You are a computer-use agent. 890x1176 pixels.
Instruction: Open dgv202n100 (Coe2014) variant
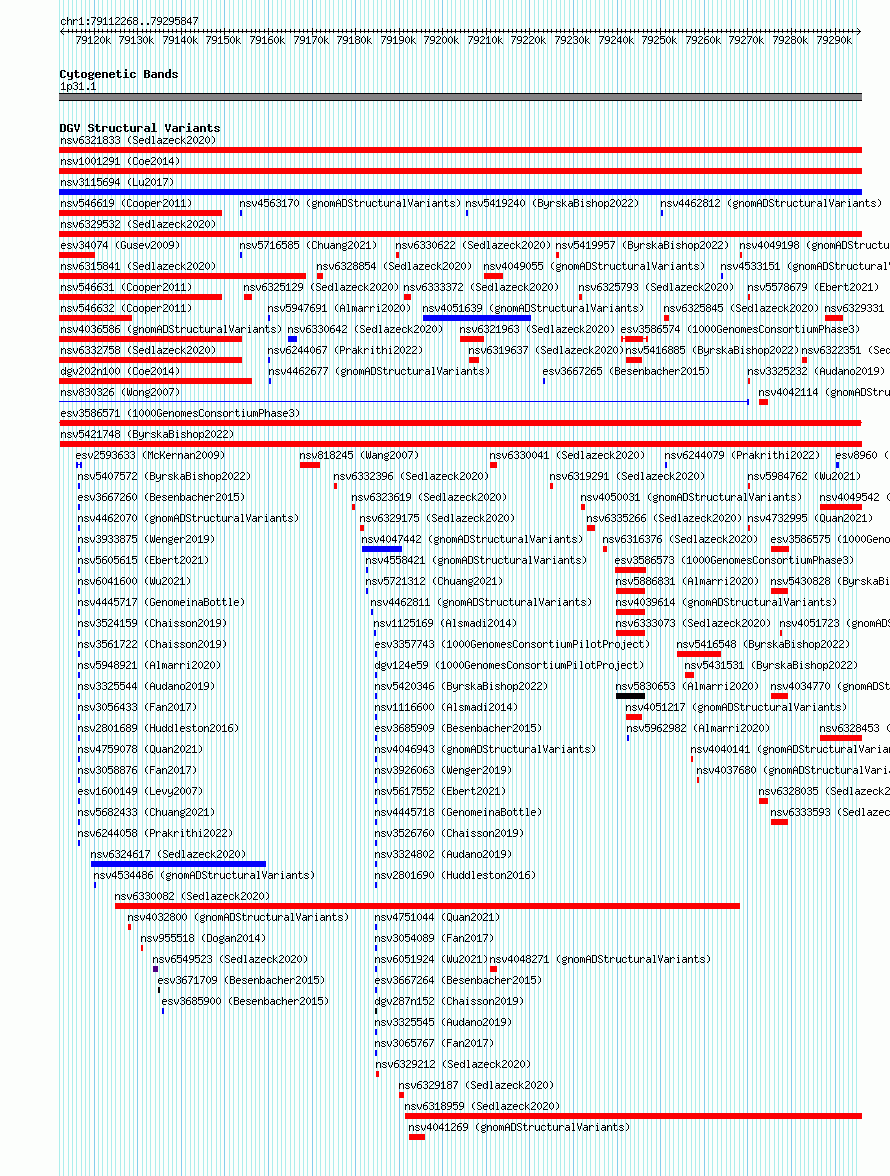pyautogui.click(x=120, y=371)
